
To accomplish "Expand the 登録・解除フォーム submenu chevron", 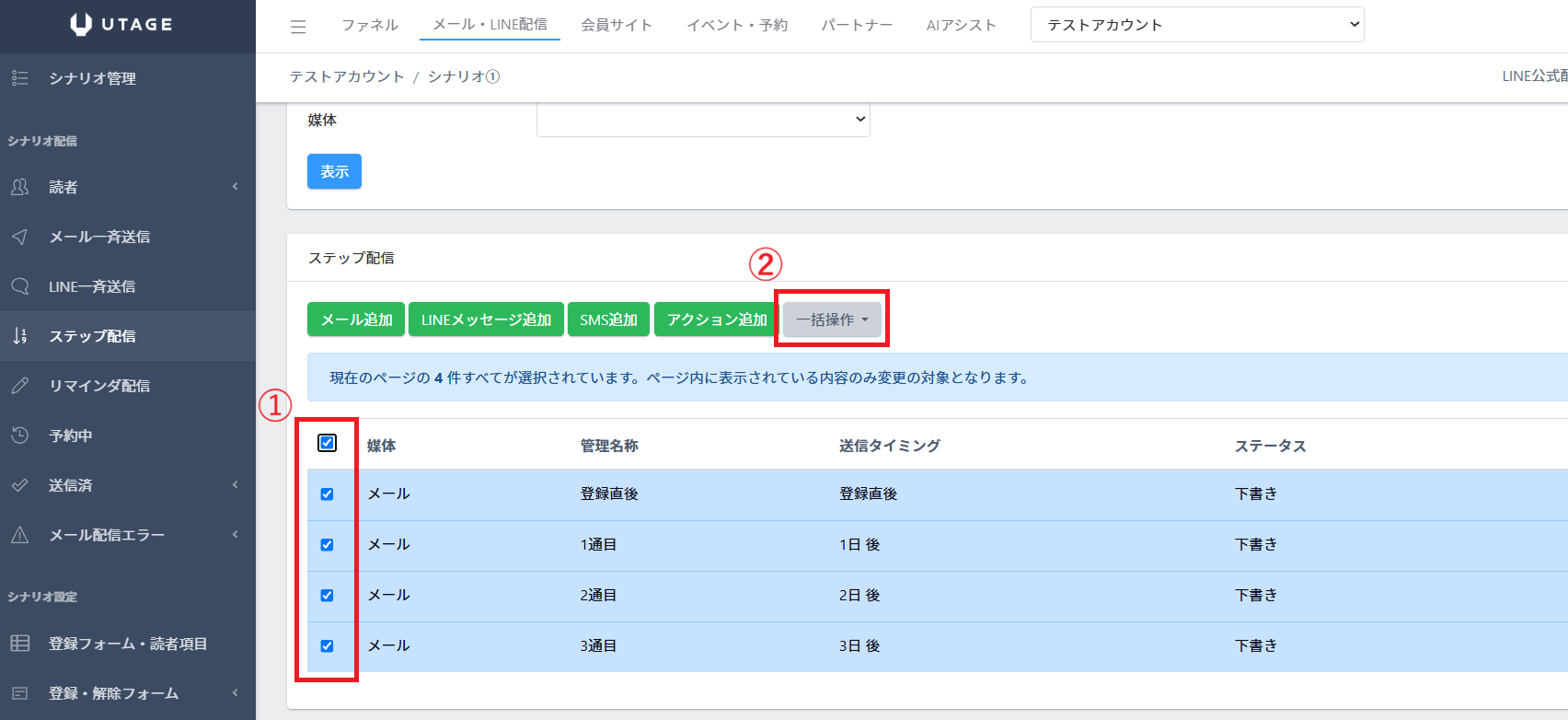I will point(236,693).
